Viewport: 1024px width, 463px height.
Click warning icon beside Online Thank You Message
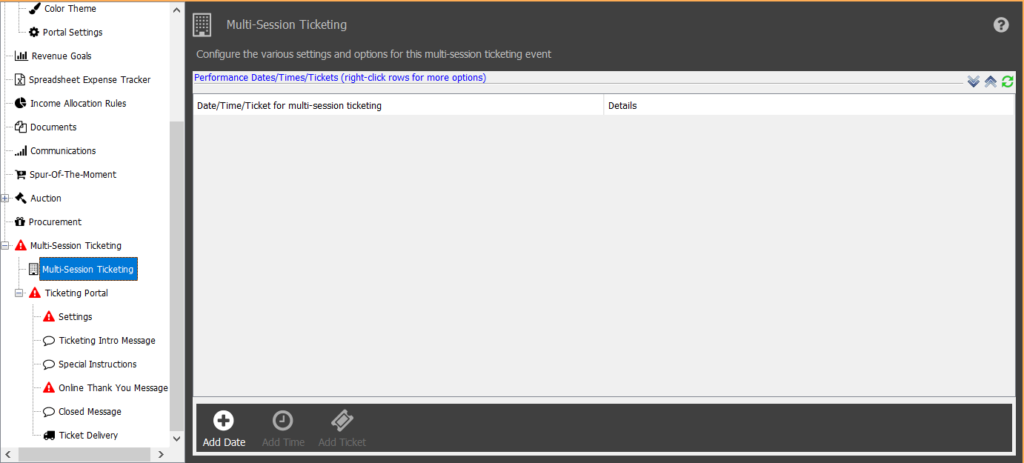click(49, 387)
